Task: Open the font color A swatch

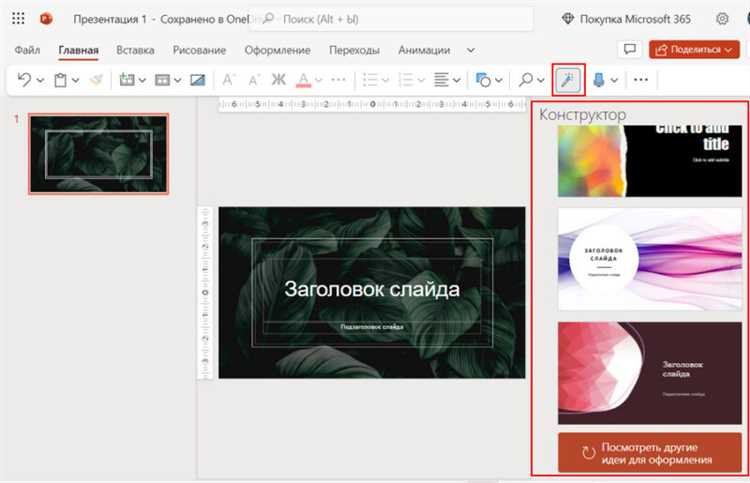Action: 302,80
